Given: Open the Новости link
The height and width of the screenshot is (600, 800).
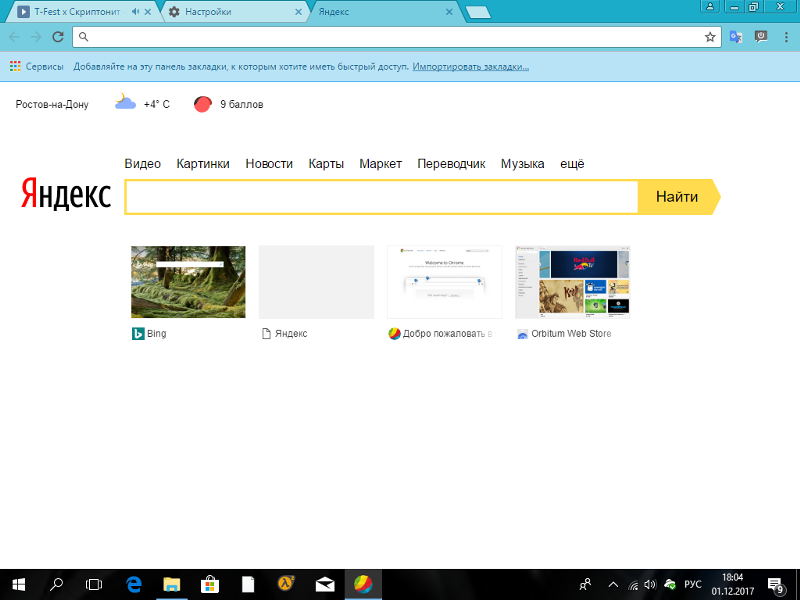Looking at the screenshot, I should (x=269, y=164).
